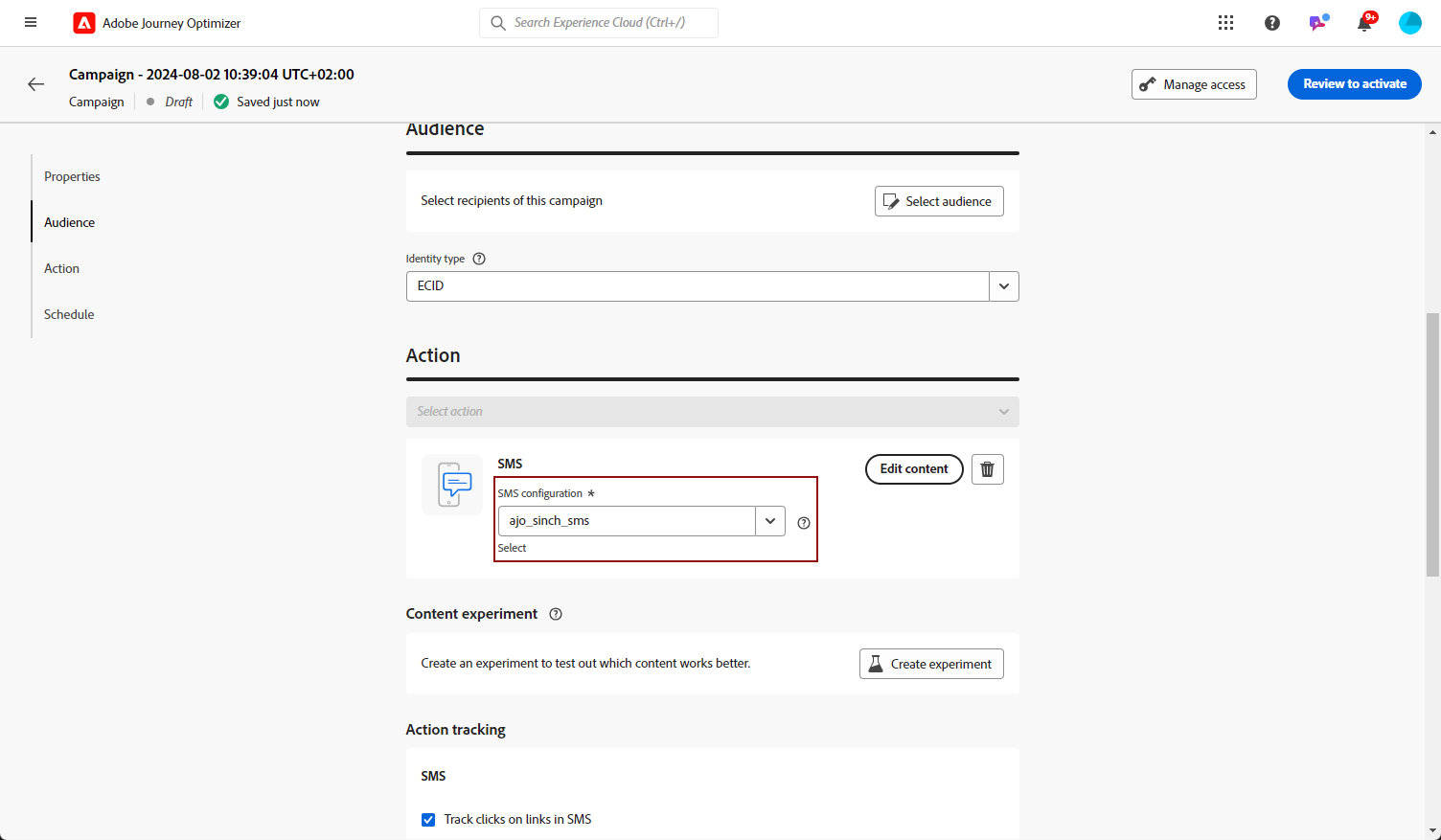Open the app switcher grid
Viewport: 1441px width, 840px height.
coord(1225,23)
